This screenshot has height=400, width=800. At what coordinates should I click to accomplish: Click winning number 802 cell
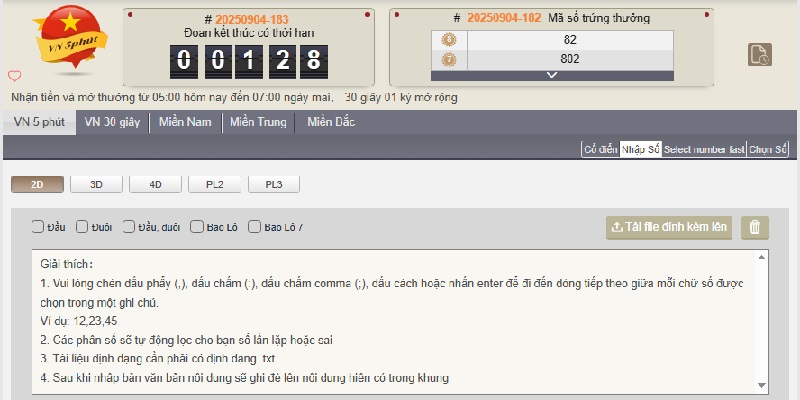(x=570, y=59)
